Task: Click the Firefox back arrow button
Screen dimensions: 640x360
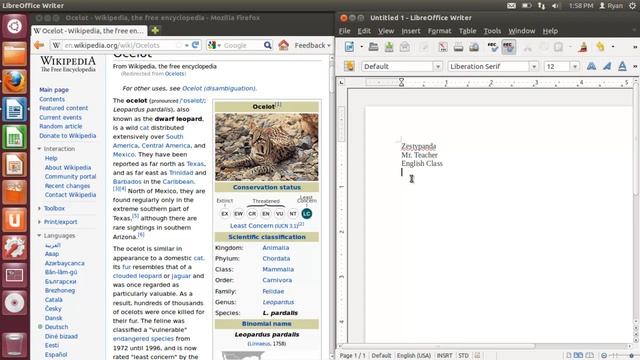Action: 39,45
